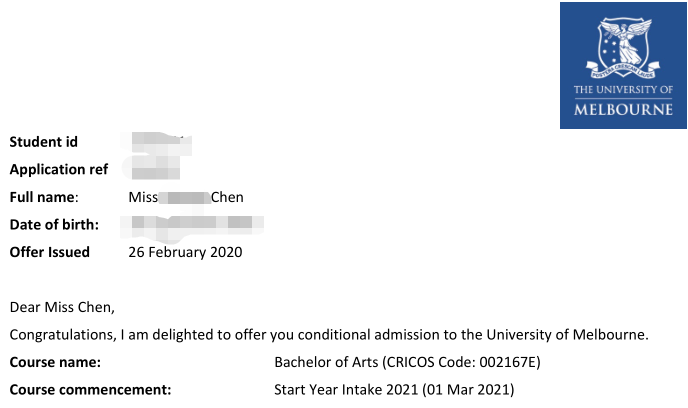The height and width of the screenshot is (408, 688).
Task: Click the "Full name:" label
Action: [x=43, y=197]
